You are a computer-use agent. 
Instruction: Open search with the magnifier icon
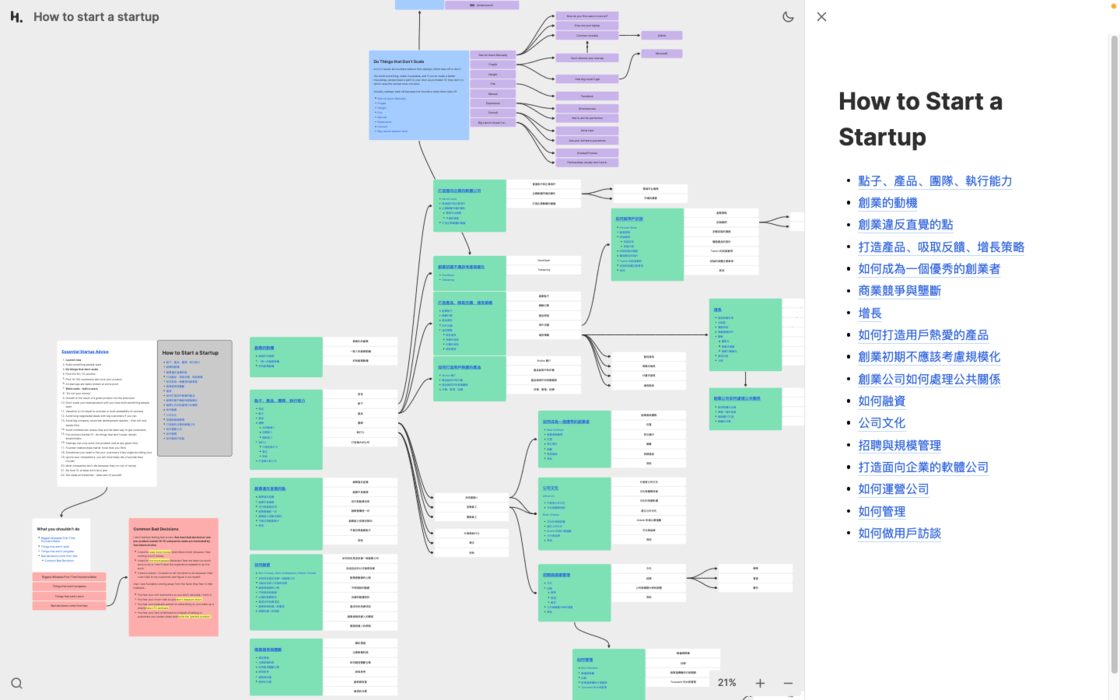tap(17, 683)
